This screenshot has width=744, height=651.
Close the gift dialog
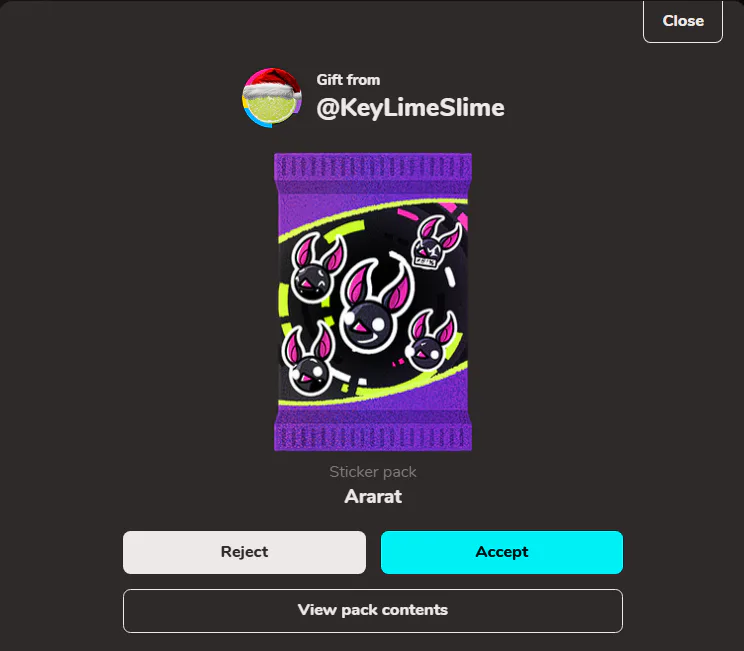(x=683, y=21)
